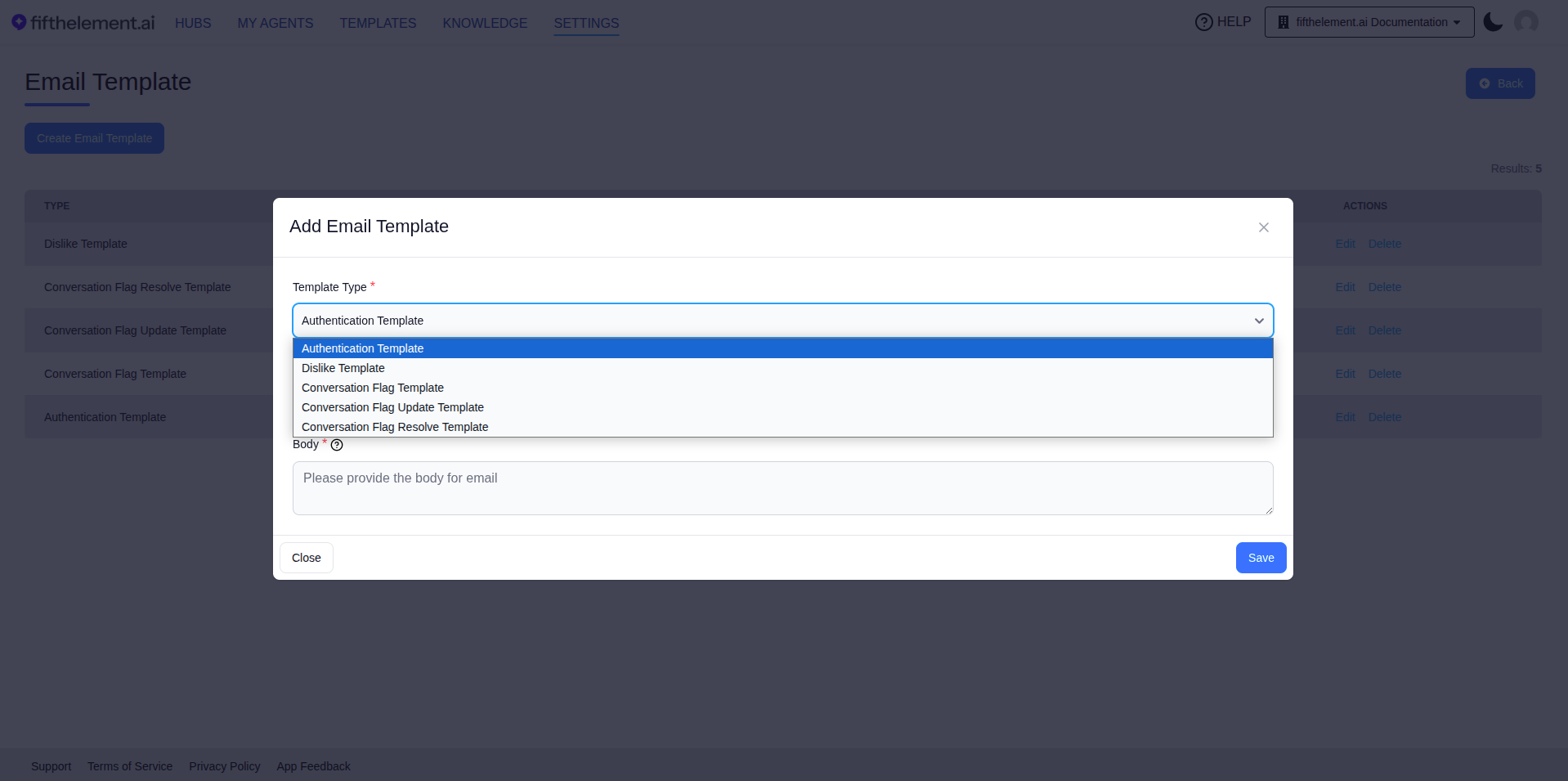Open the Help question mark icon

(x=1203, y=22)
